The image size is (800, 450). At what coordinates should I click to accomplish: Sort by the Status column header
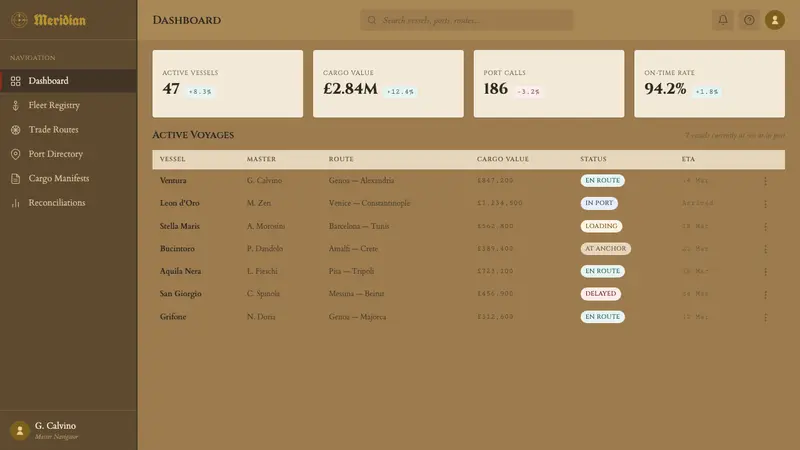[593, 159]
